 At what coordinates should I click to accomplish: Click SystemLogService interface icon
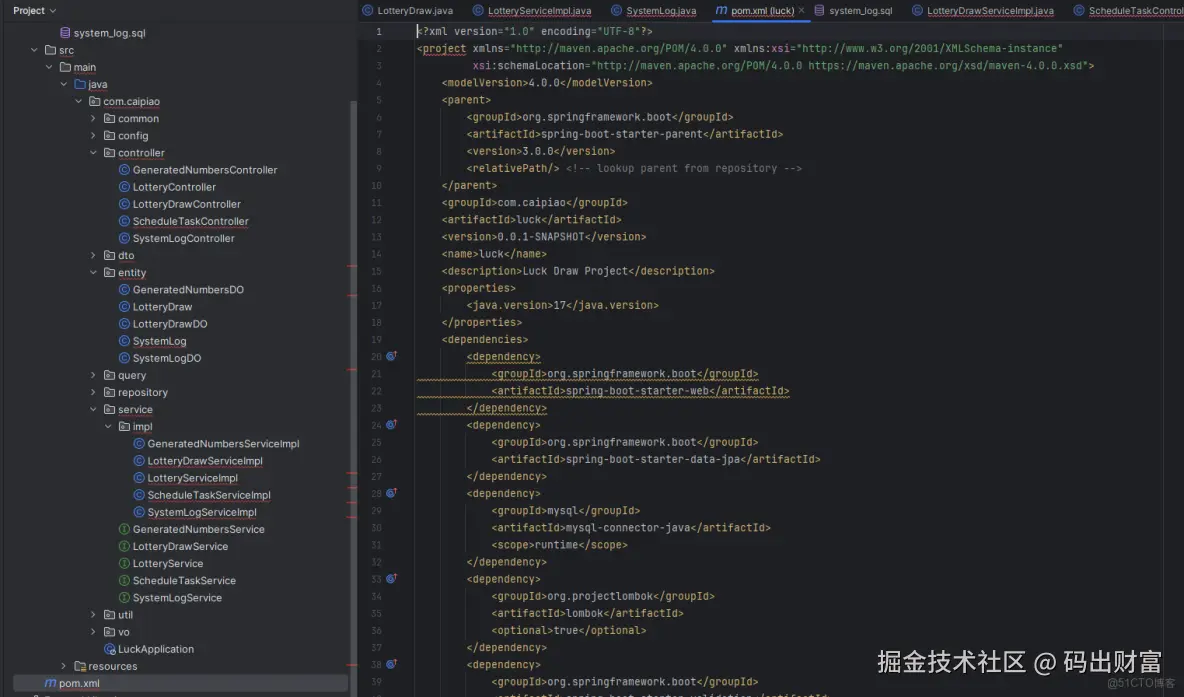[125, 597]
